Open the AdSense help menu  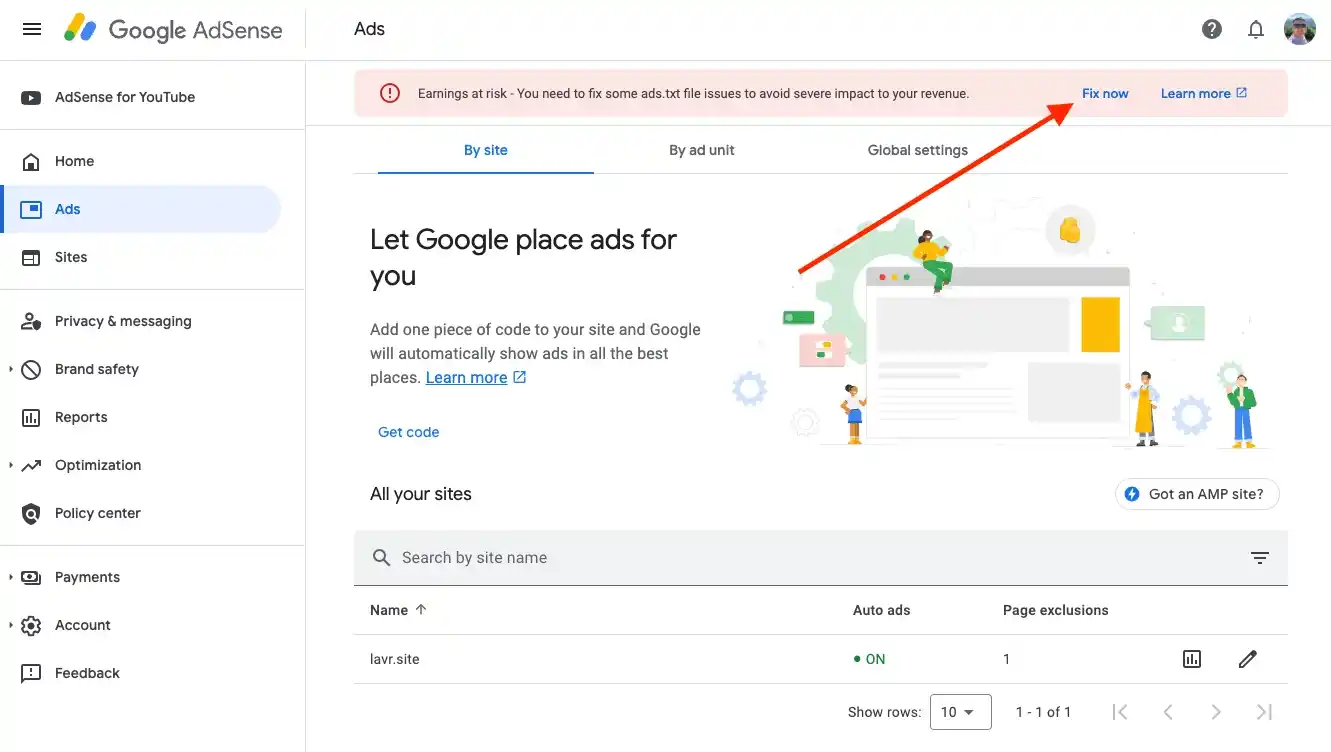click(x=1211, y=29)
